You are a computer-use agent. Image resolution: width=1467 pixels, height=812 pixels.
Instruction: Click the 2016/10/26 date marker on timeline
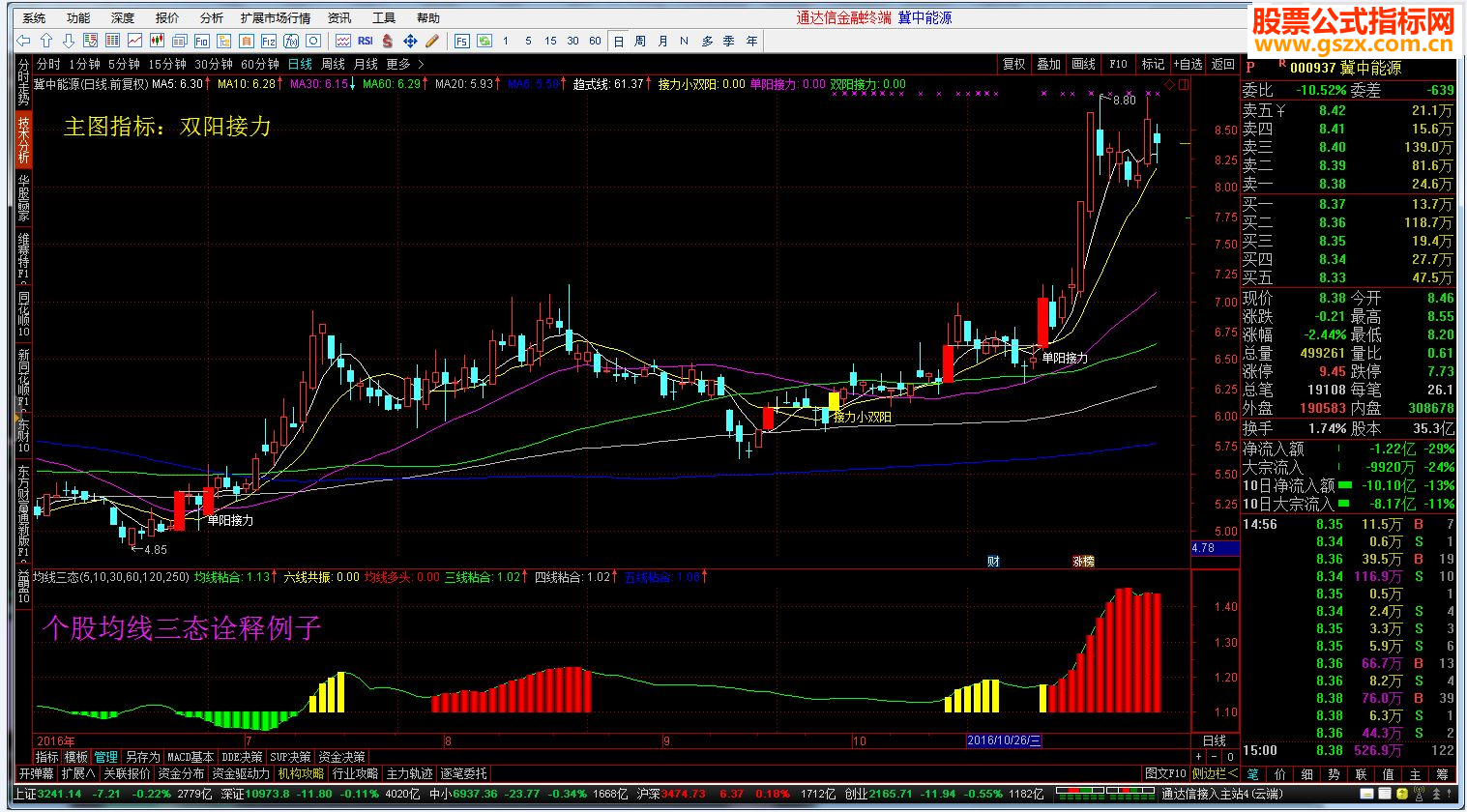click(x=1005, y=740)
